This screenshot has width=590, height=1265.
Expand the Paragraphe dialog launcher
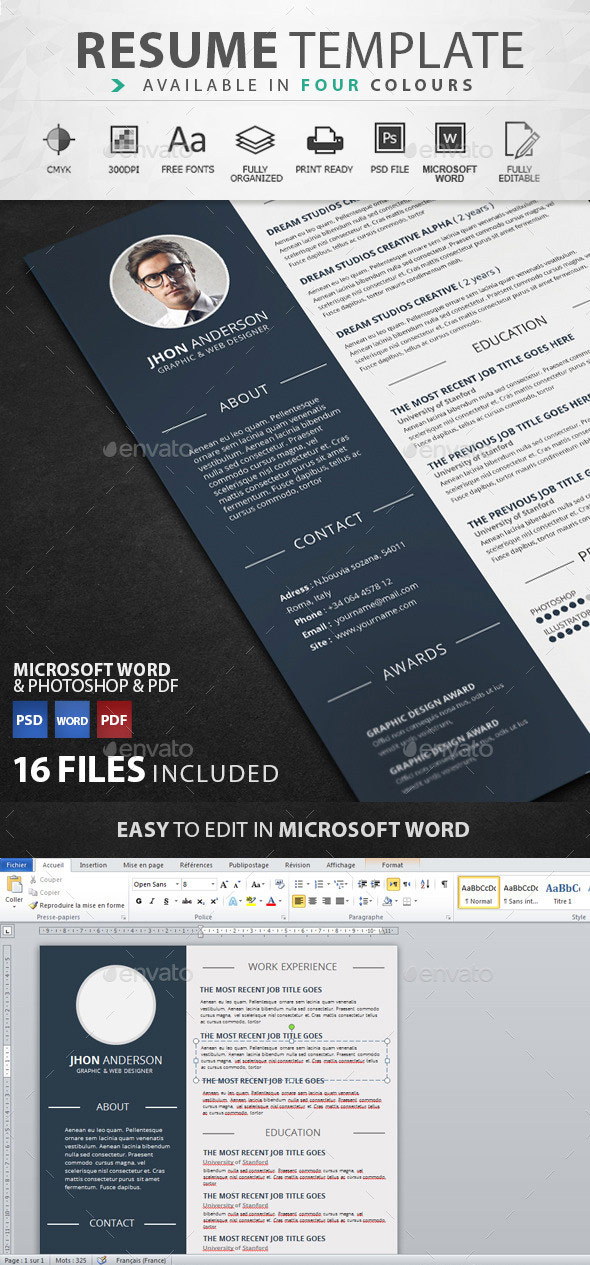point(448,917)
